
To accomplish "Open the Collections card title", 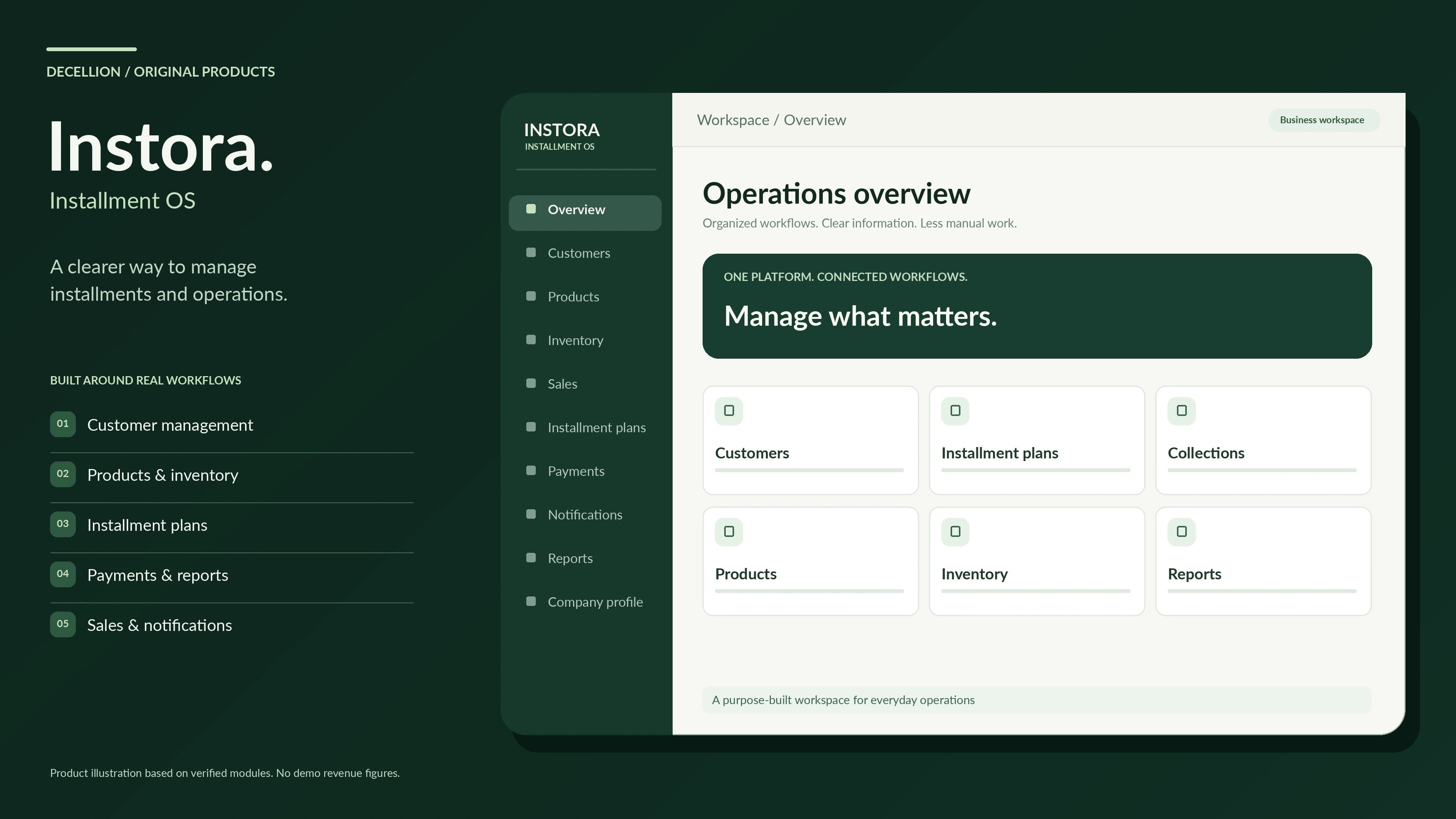I will coord(1206,453).
